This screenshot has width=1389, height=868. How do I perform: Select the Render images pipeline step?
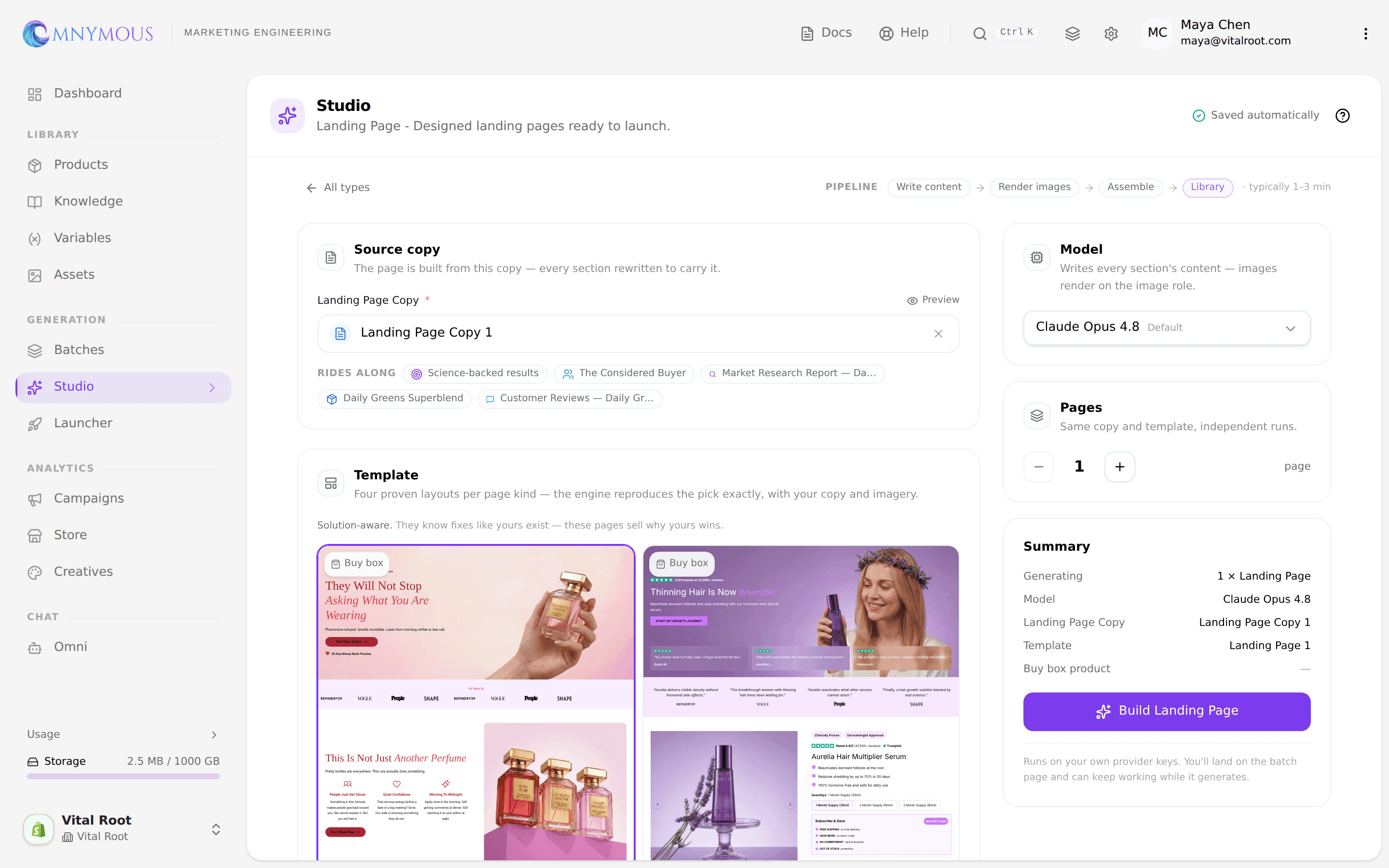(x=1034, y=187)
